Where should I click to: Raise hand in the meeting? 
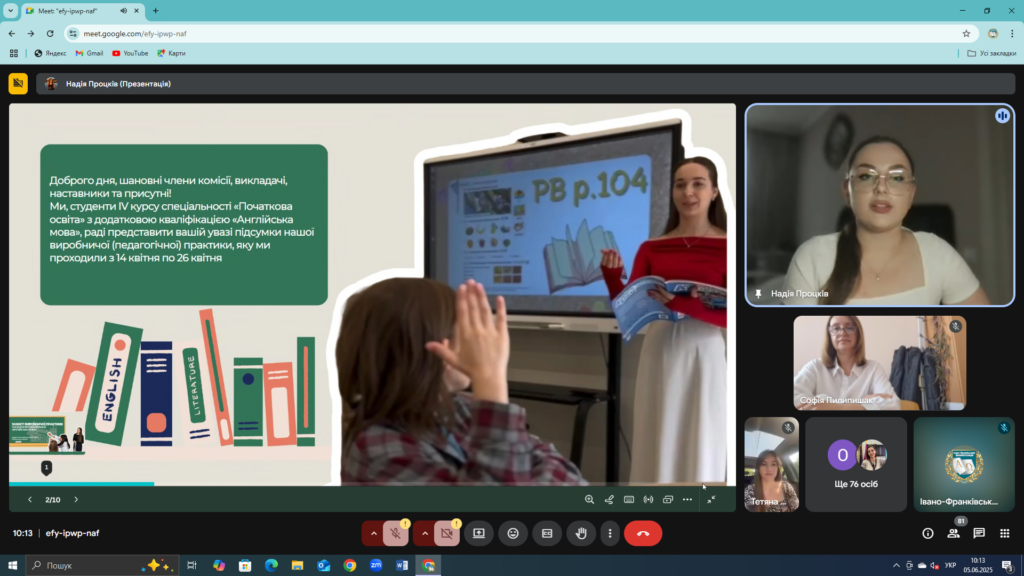tap(581, 534)
